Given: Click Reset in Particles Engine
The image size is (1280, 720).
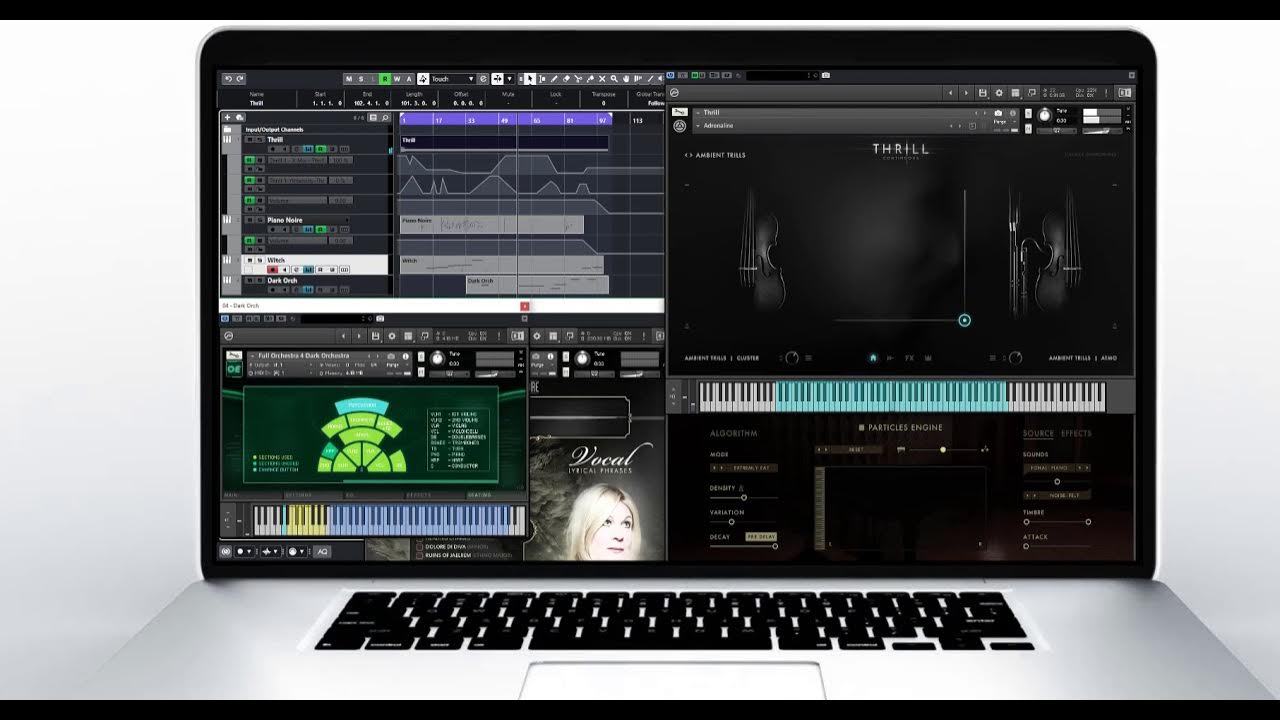Looking at the screenshot, I should pyautogui.click(x=856, y=449).
